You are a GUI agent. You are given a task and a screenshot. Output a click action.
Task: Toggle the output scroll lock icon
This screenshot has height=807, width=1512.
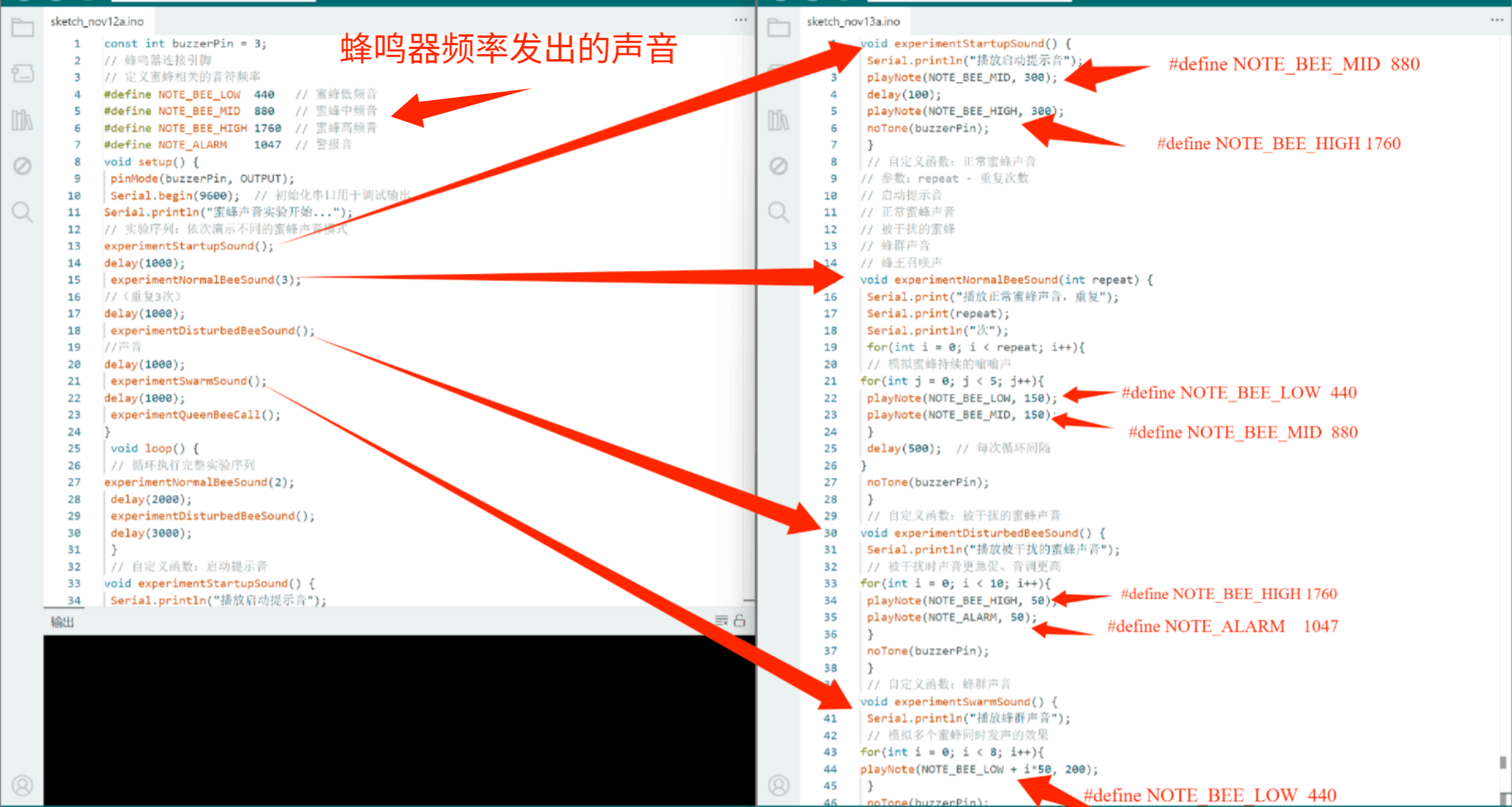pyautogui.click(x=739, y=621)
